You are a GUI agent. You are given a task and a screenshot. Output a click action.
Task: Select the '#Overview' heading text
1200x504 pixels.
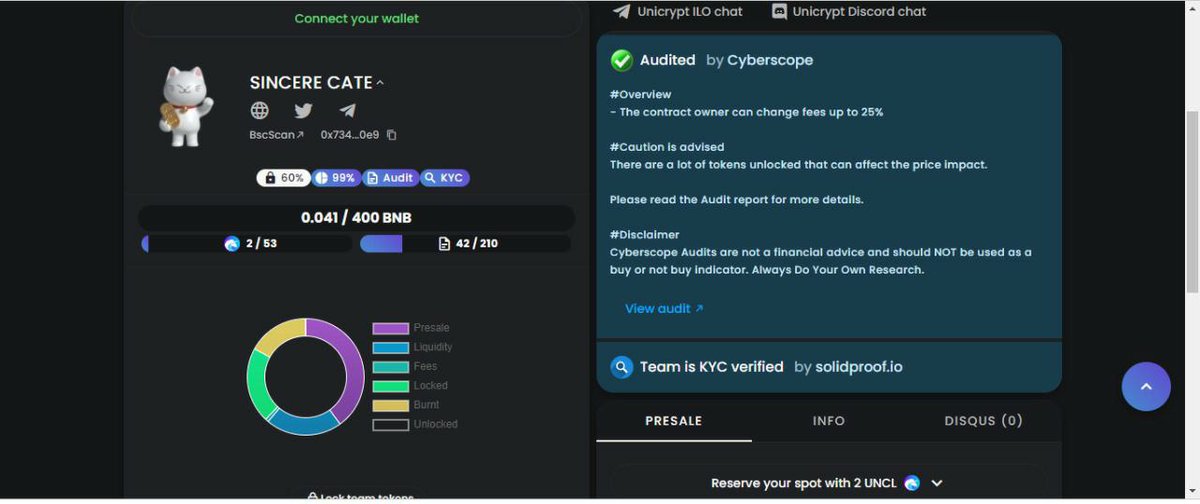[640, 94]
